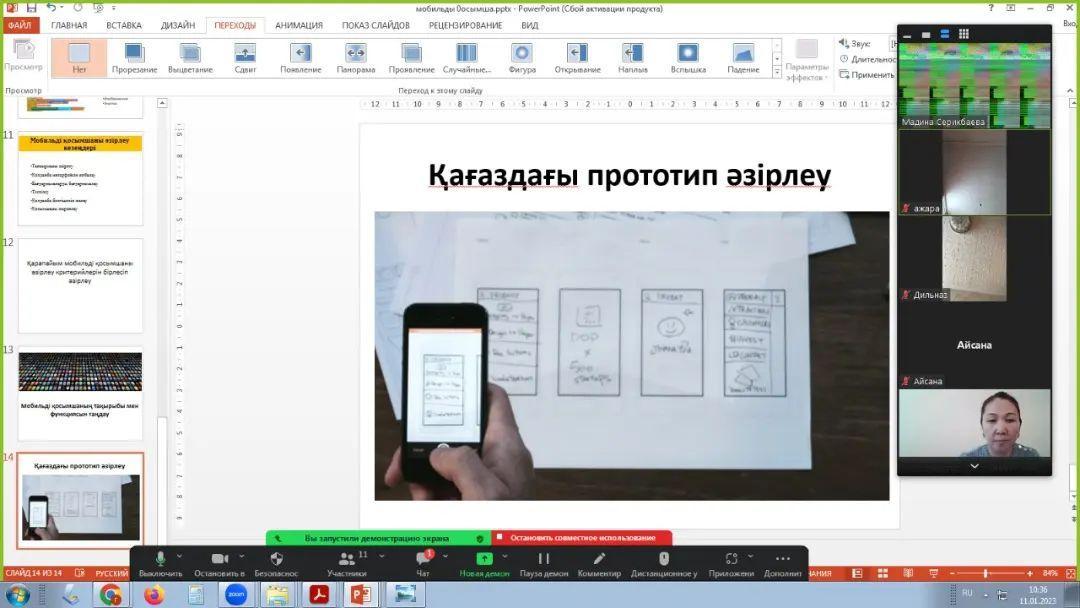Stop video in Zoom toolbar
Screen dimensions: 1080x608
[220, 564]
